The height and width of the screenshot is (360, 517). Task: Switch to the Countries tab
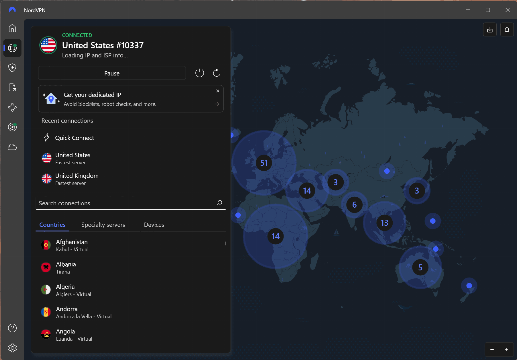click(52, 225)
